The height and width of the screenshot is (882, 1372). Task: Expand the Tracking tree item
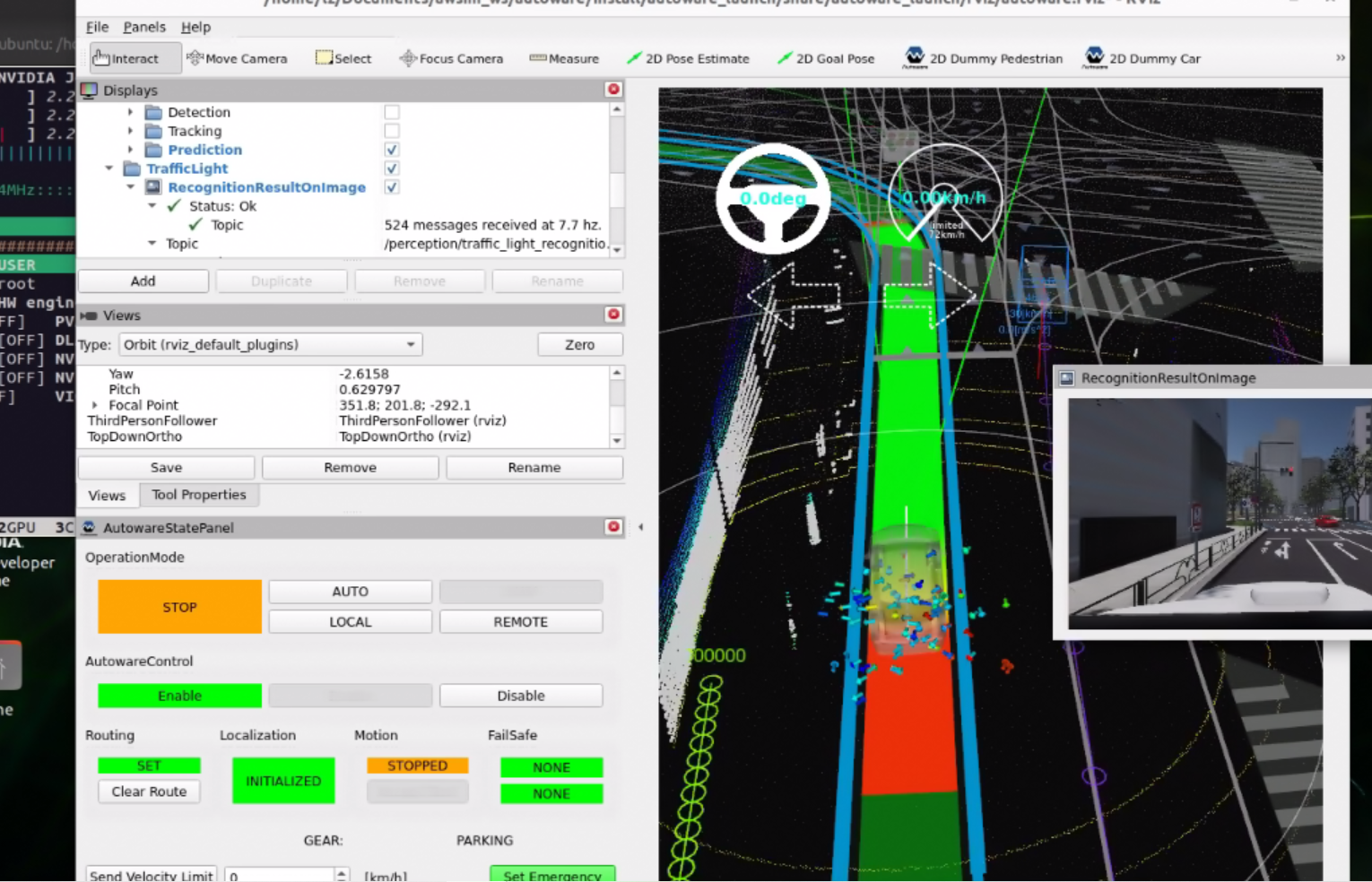pyautogui.click(x=131, y=131)
